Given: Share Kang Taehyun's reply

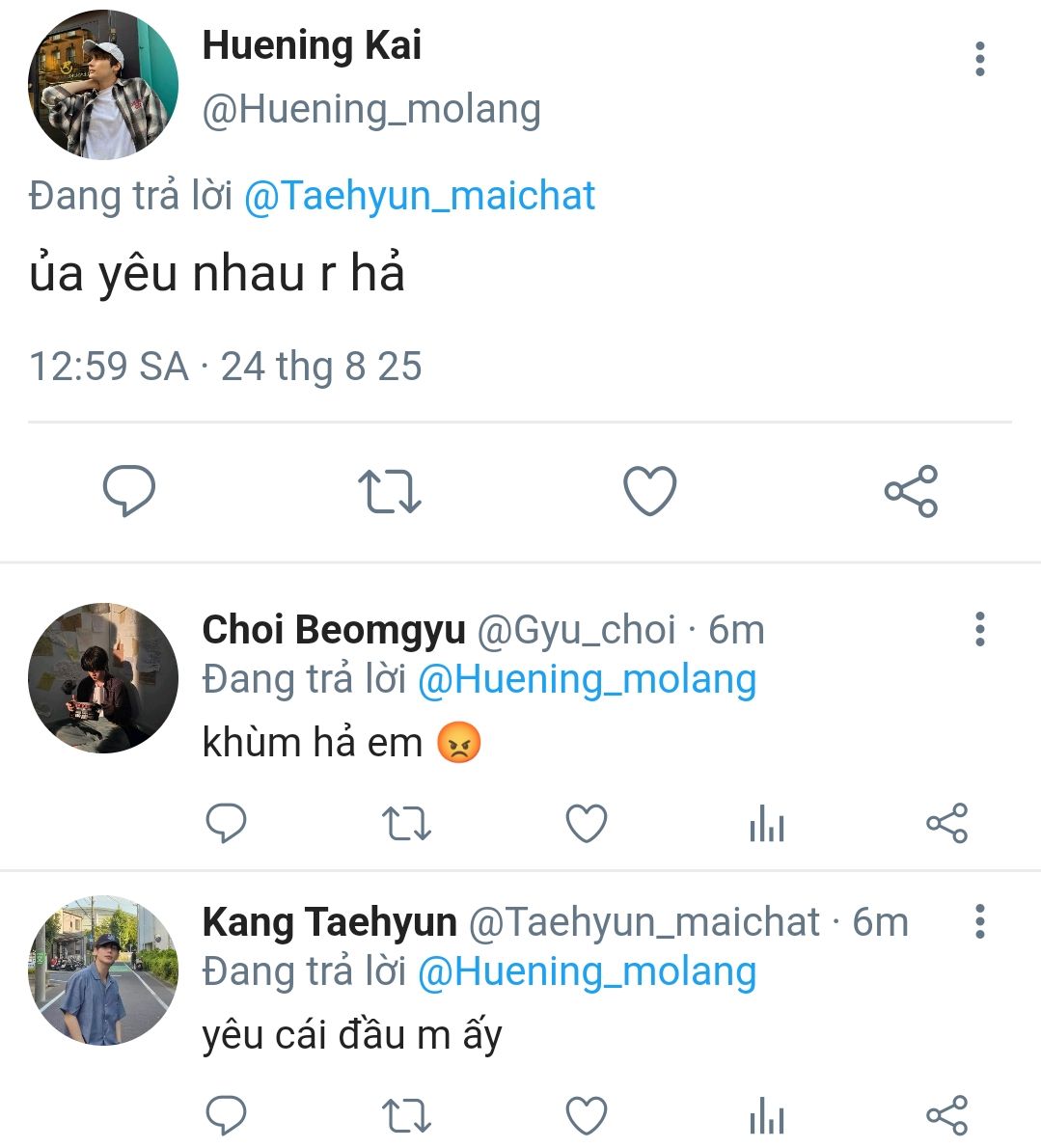Looking at the screenshot, I should click(x=946, y=1116).
